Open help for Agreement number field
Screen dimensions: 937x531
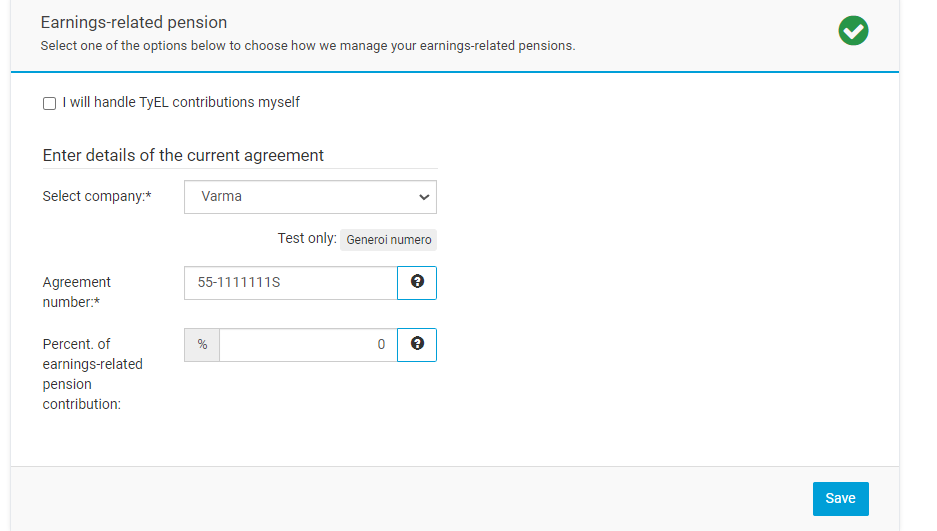point(417,283)
